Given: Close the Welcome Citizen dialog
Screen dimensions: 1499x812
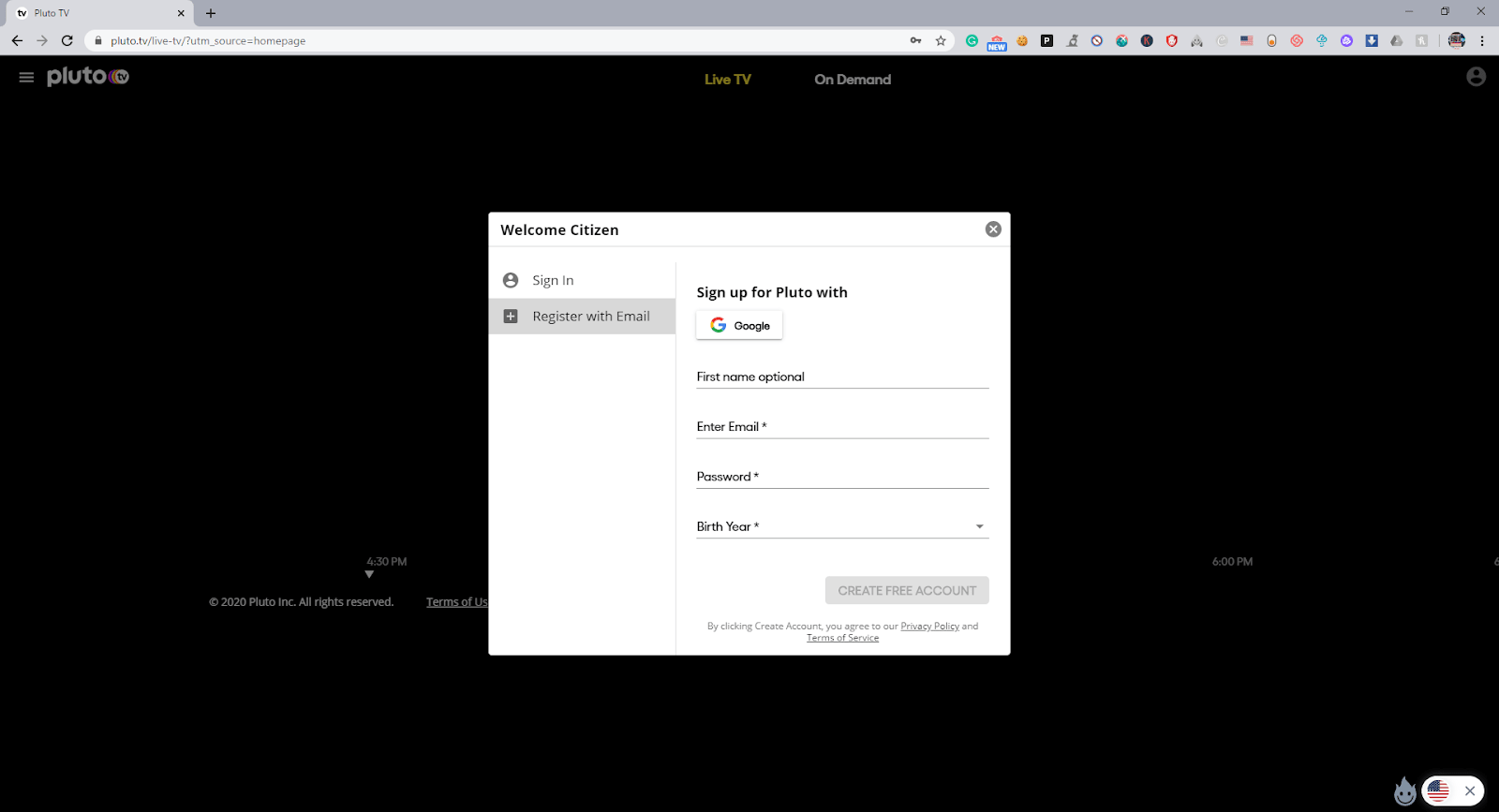Looking at the screenshot, I should [993, 229].
